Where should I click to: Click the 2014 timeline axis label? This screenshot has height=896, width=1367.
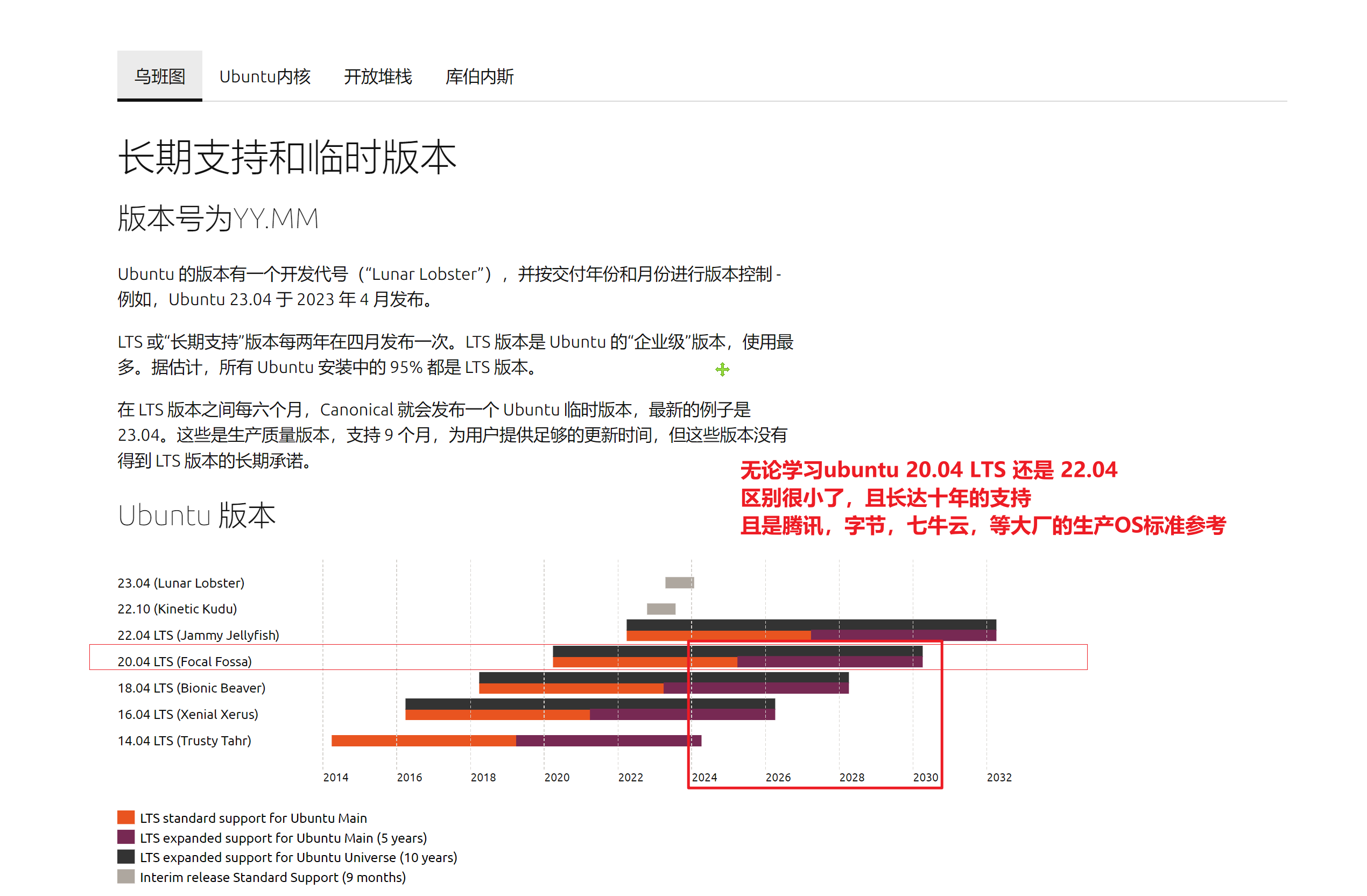point(335,777)
